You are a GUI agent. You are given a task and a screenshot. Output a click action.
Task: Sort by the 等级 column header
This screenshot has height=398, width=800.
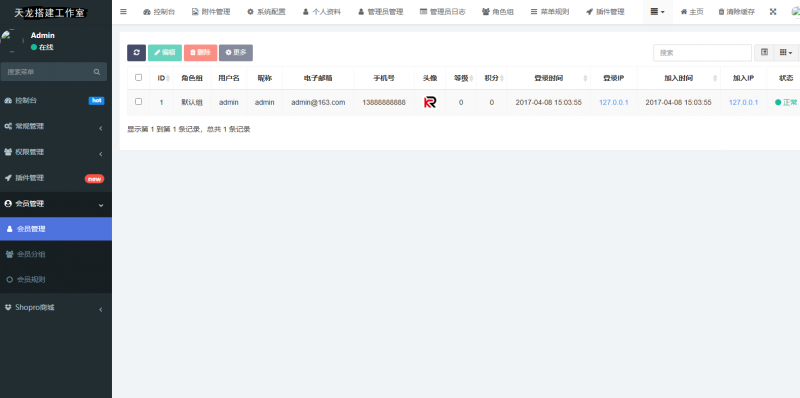tap(461, 78)
